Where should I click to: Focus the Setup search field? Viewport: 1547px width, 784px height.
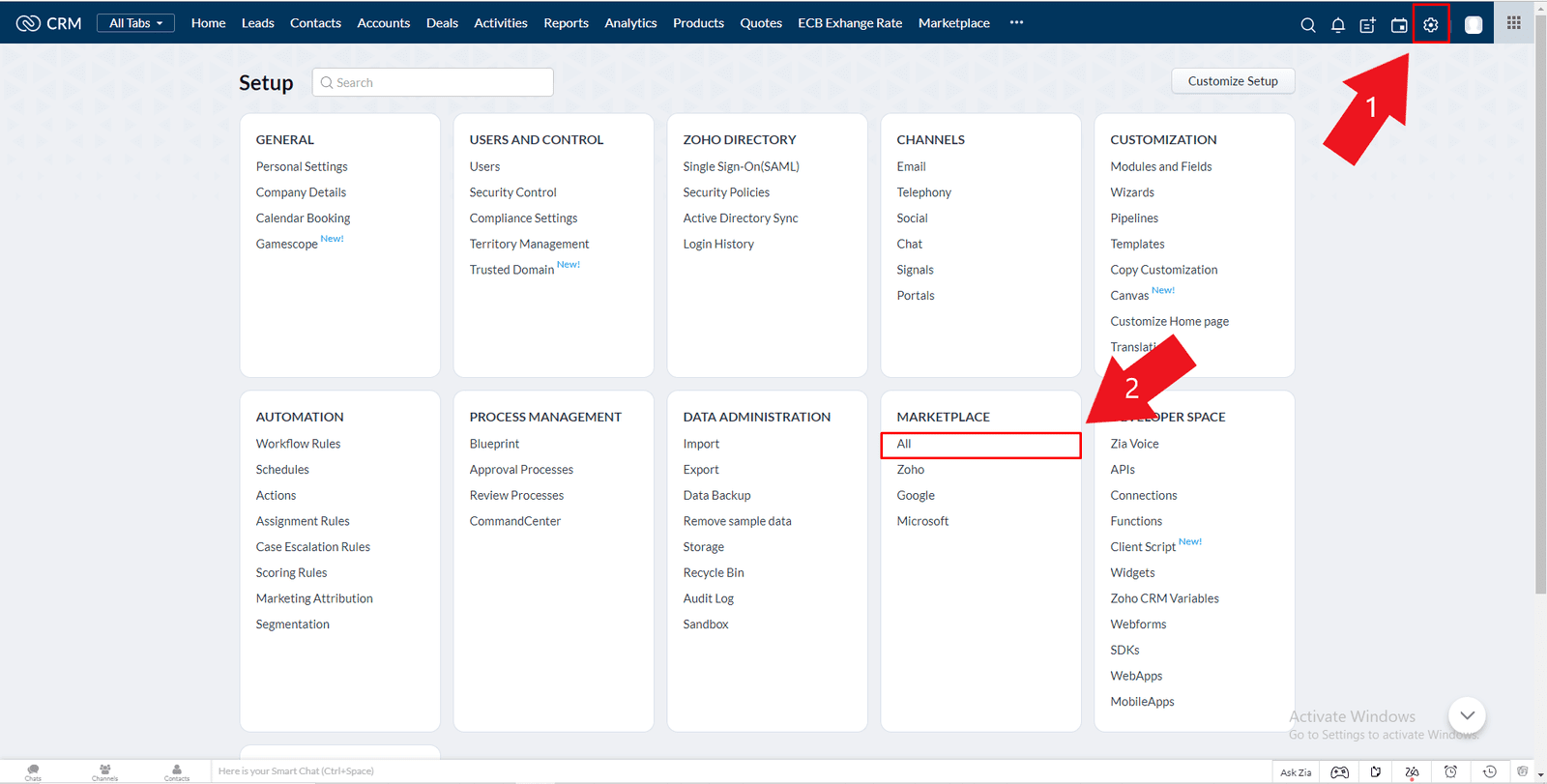tap(433, 82)
